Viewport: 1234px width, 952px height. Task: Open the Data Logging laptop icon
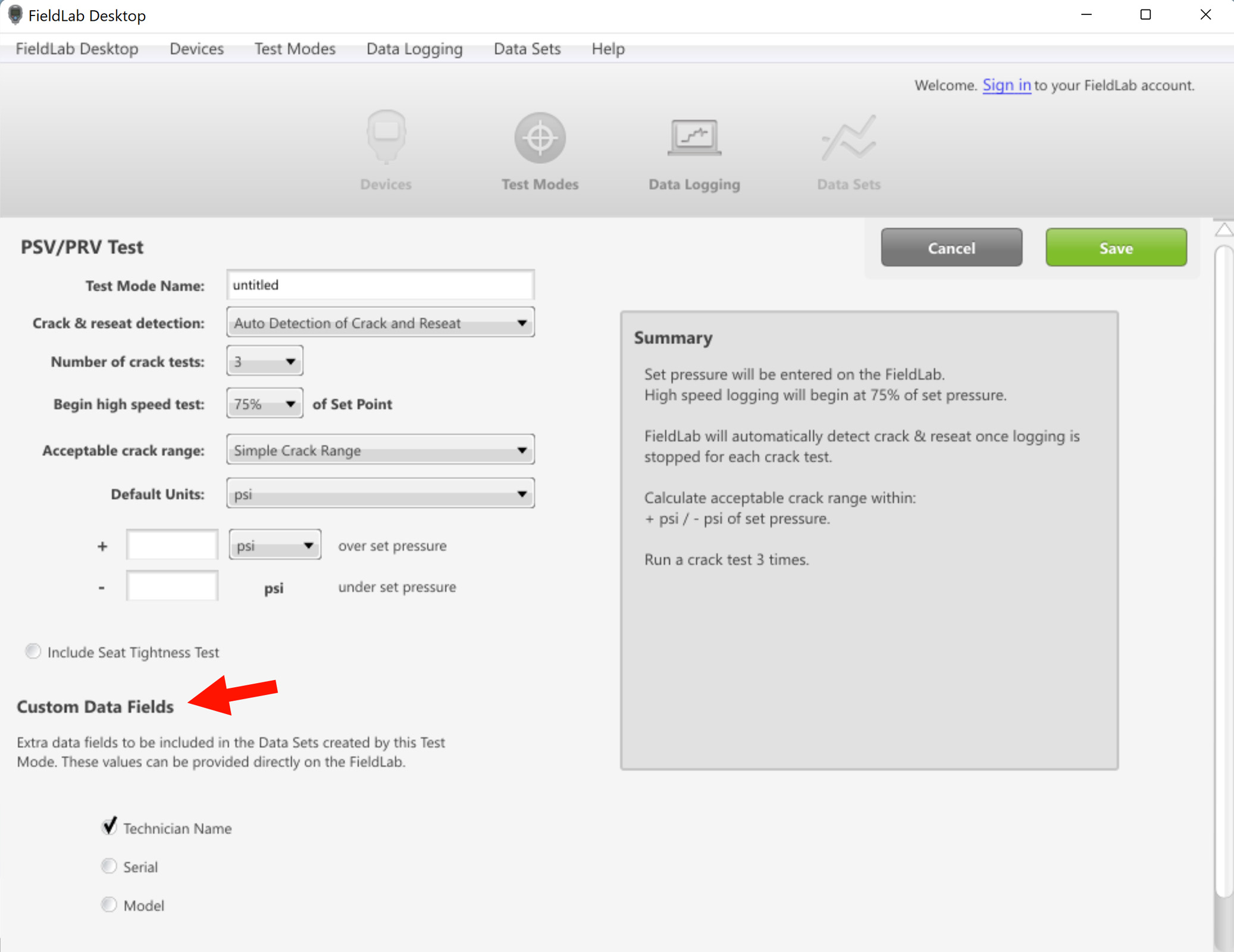coord(694,138)
